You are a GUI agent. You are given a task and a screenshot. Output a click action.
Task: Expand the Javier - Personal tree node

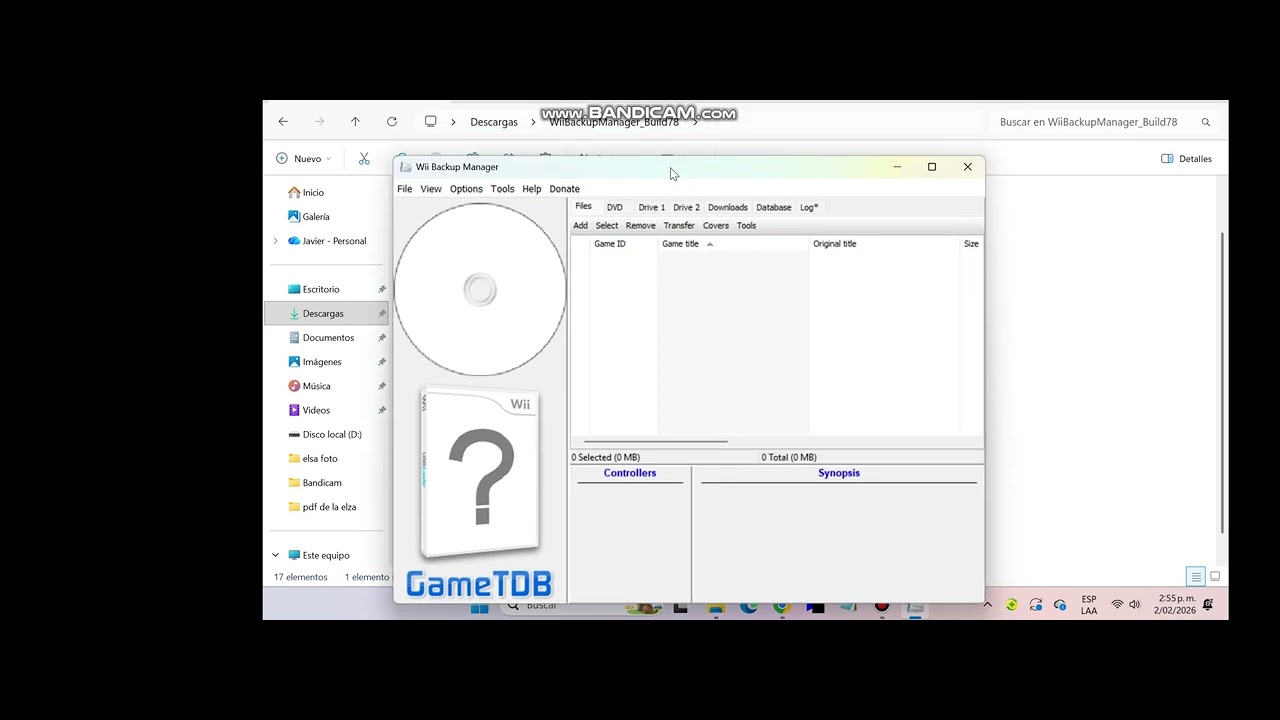point(276,241)
